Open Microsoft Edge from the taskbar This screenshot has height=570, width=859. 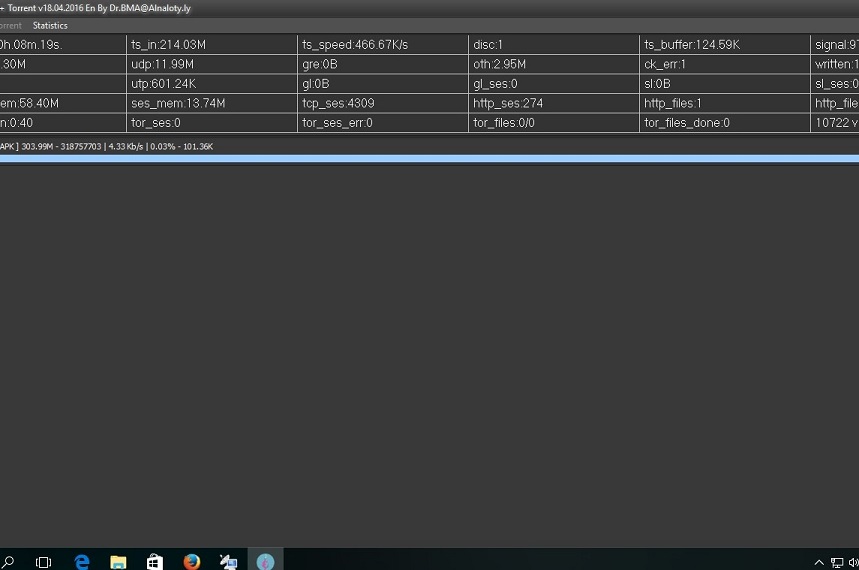82,561
